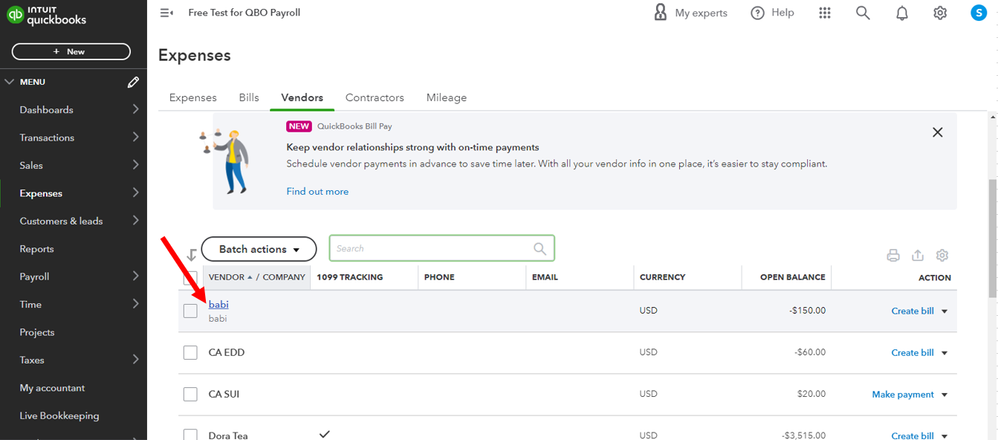
Task: Click the magnifier inside the vendor search box
Action: tap(540, 248)
